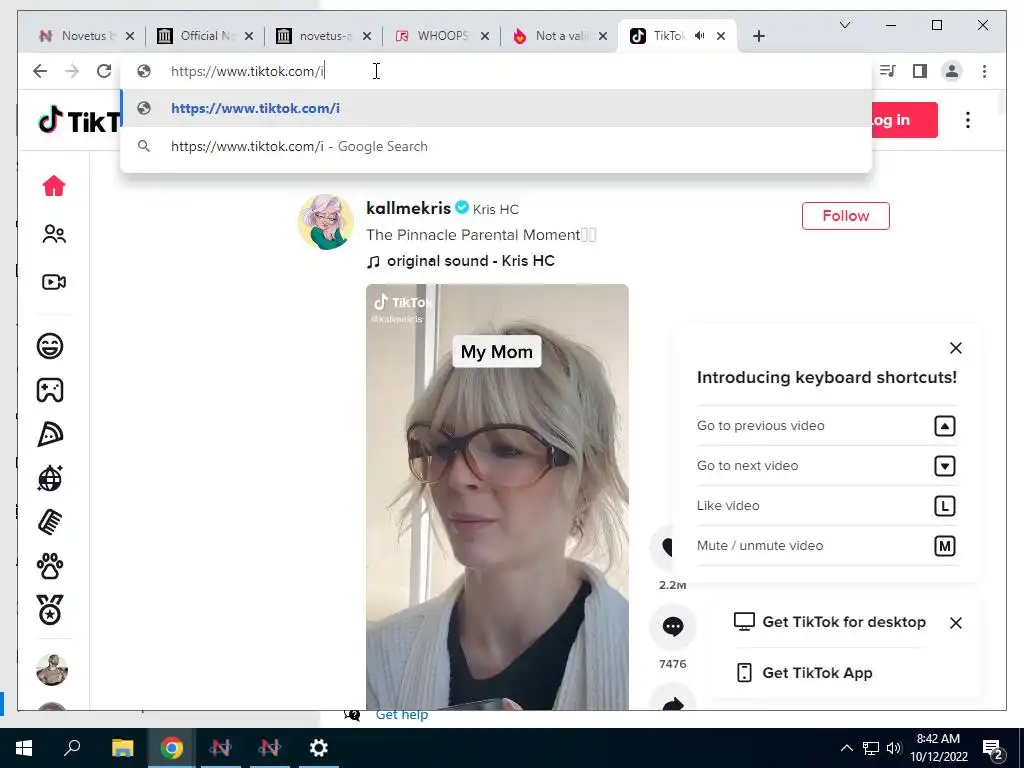This screenshot has width=1024, height=768.
Task: Open Chrome three-dot menu
Action: (984, 71)
